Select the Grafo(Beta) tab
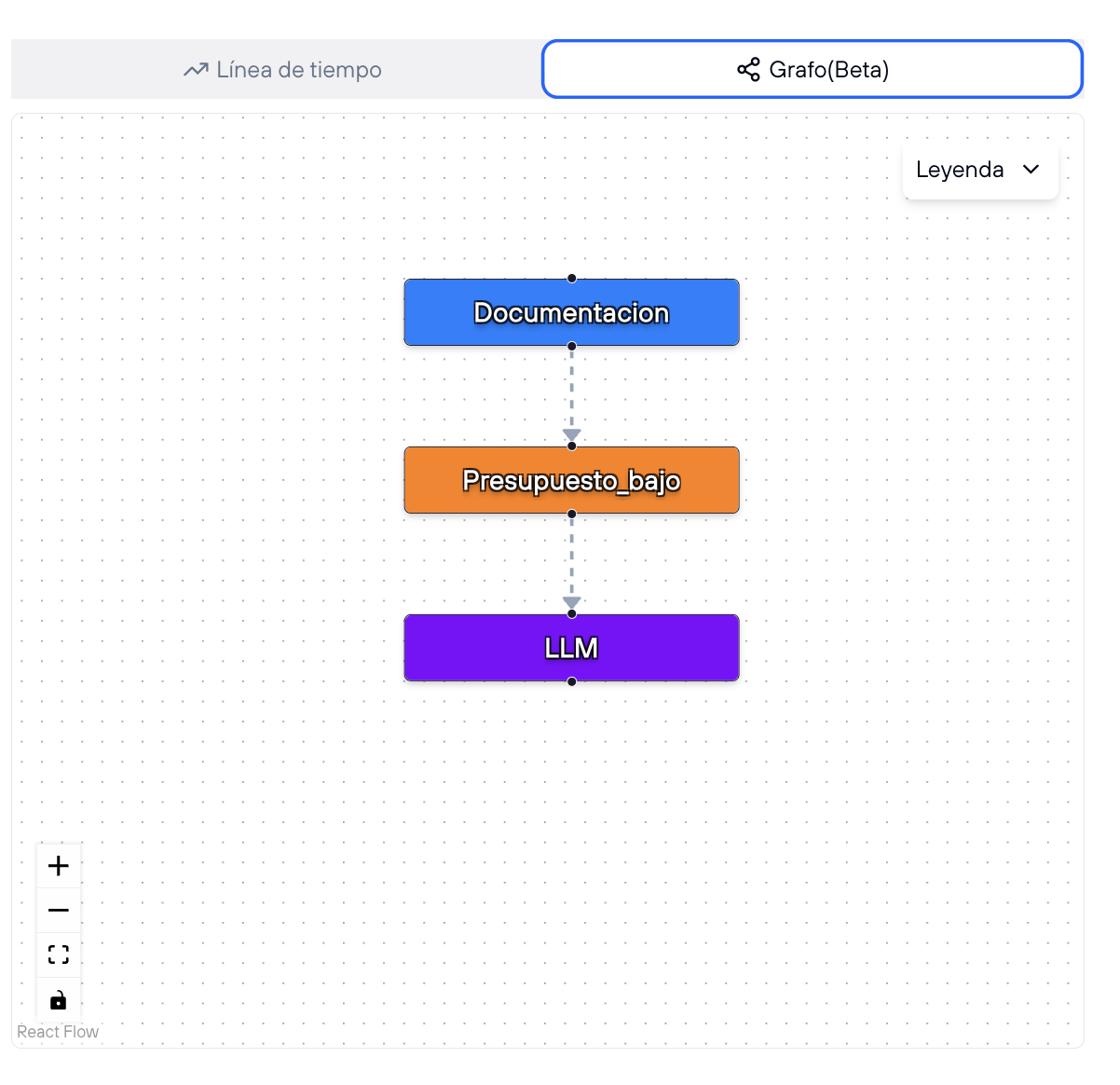 pos(812,69)
